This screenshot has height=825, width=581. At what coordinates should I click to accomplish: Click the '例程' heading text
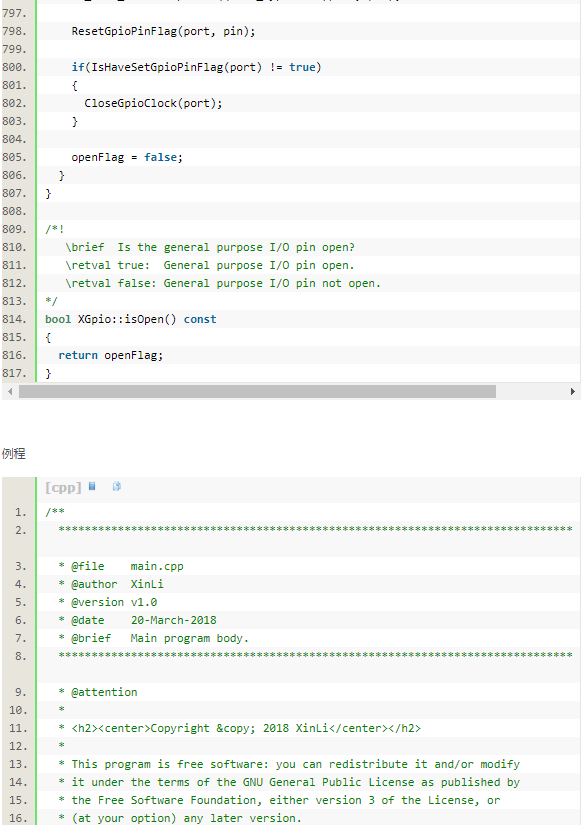click(x=14, y=454)
